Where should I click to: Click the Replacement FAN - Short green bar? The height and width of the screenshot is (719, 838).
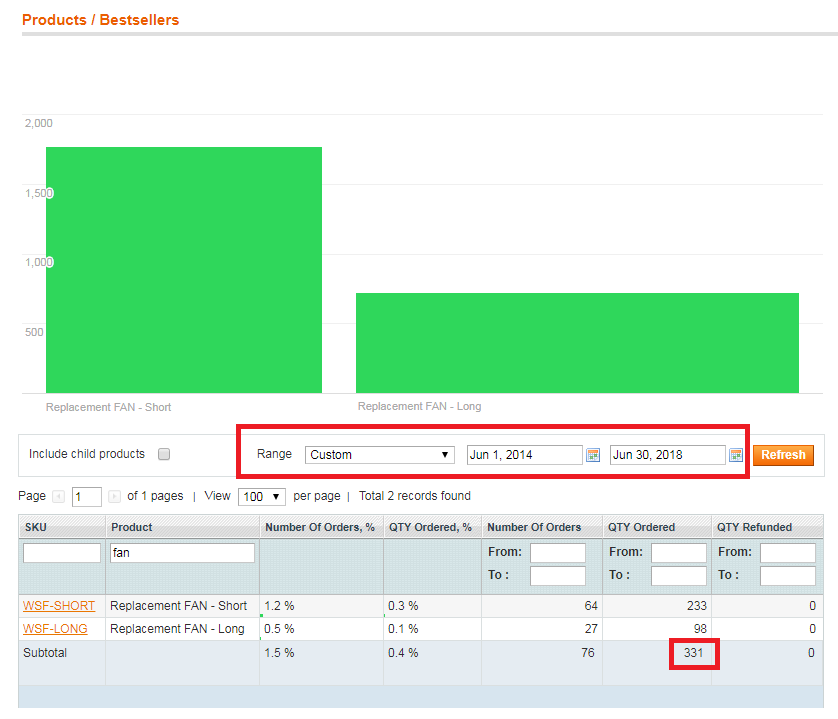click(183, 270)
